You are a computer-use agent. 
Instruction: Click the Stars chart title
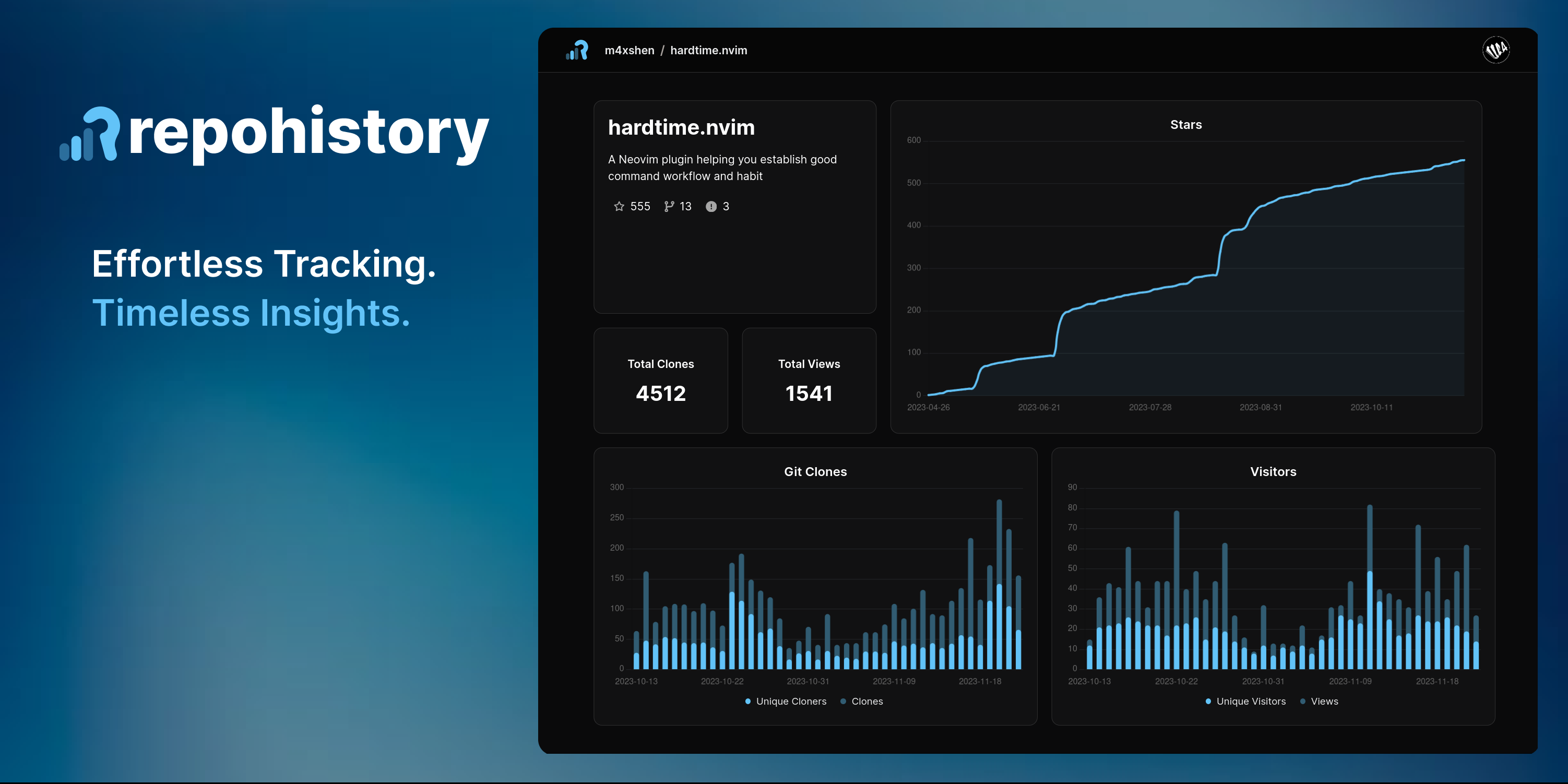1186,125
